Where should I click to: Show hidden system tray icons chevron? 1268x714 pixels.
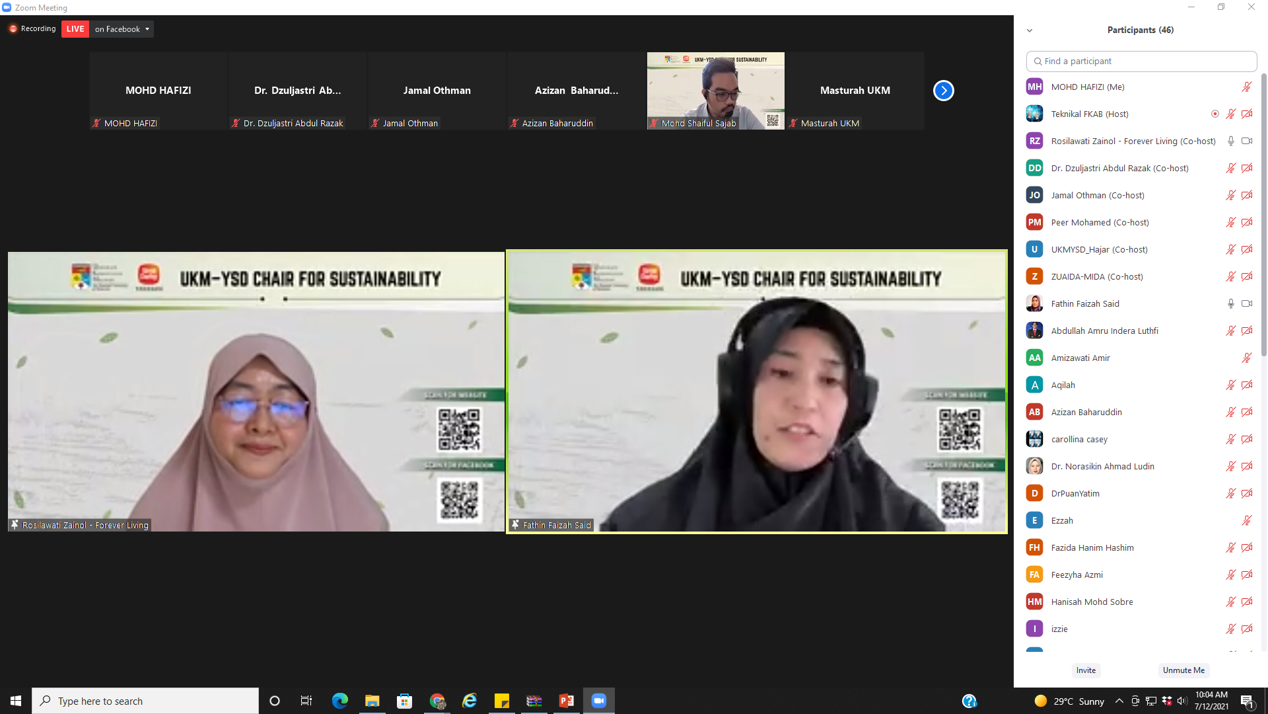coord(1119,701)
